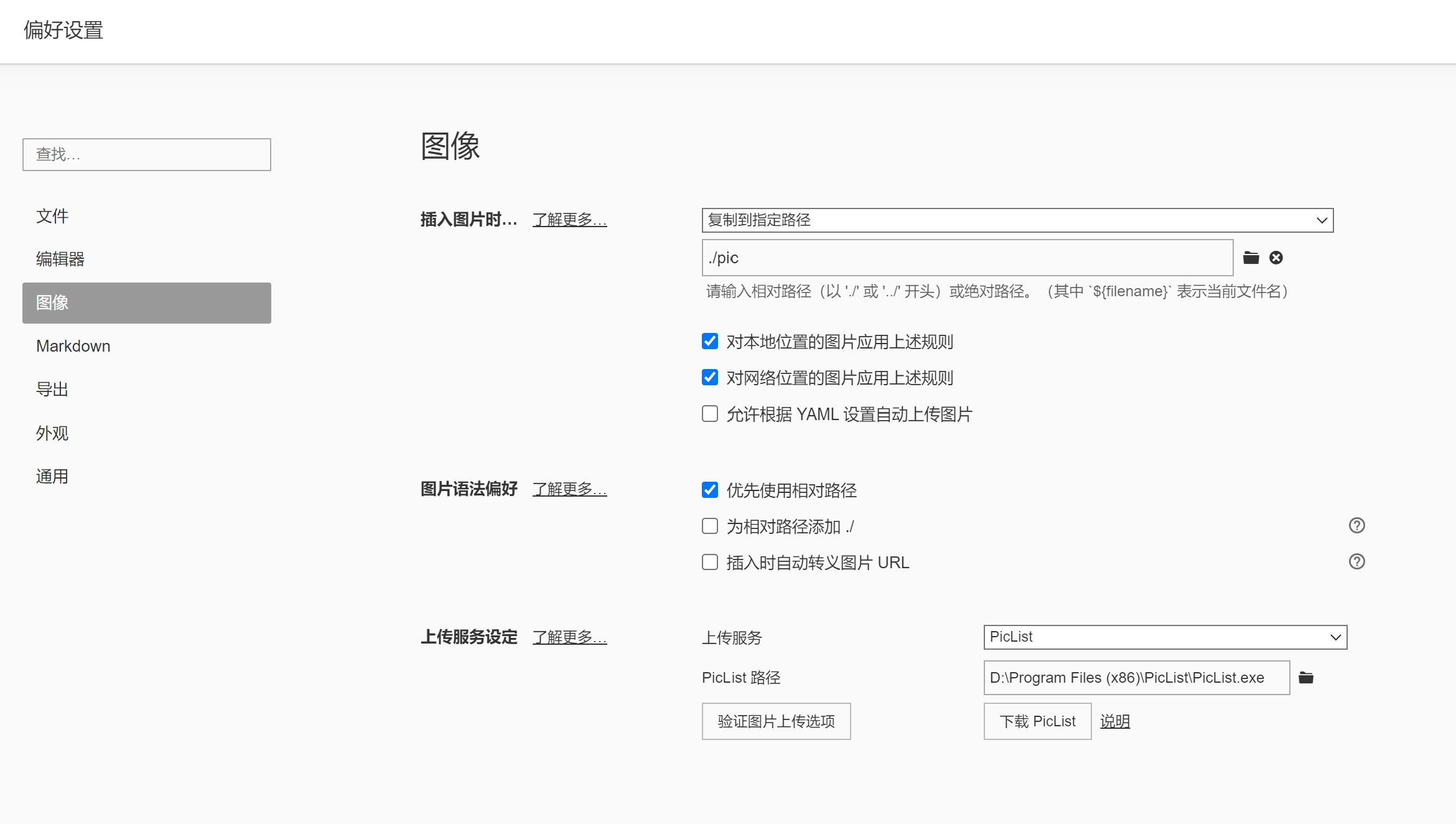Open the Markdown settings section
The width and height of the screenshot is (1456, 824).
point(73,346)
